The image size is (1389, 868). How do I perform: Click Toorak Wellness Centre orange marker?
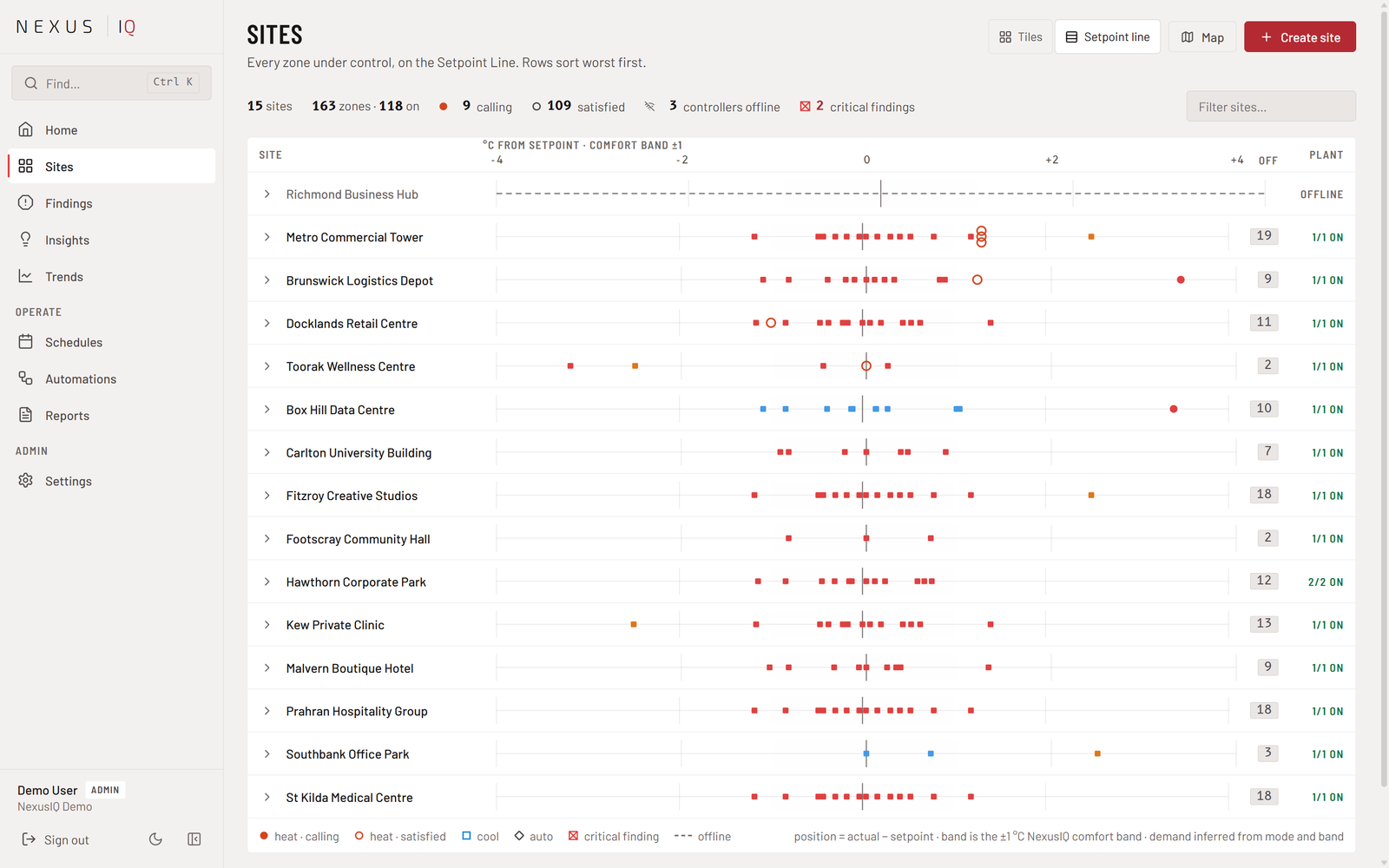tap(635, 366)
